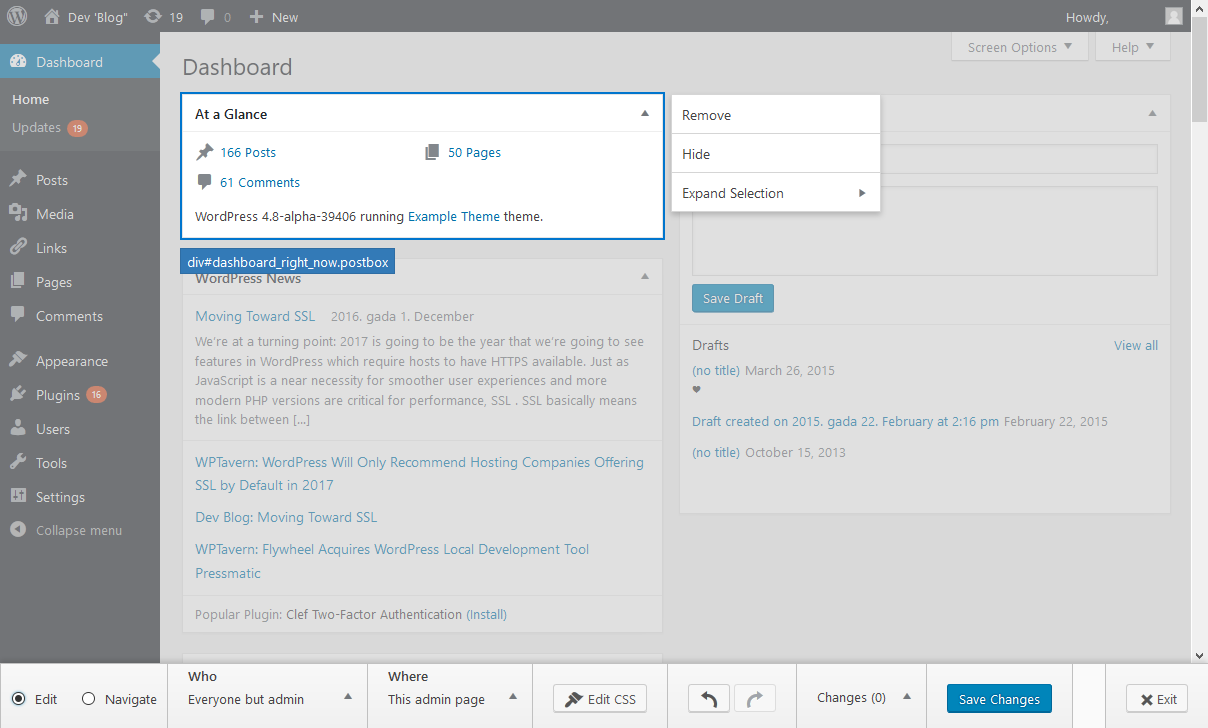Click the Comments icon in sidebar
Viewport: 1208px width, 728px height.
(18, 315)
